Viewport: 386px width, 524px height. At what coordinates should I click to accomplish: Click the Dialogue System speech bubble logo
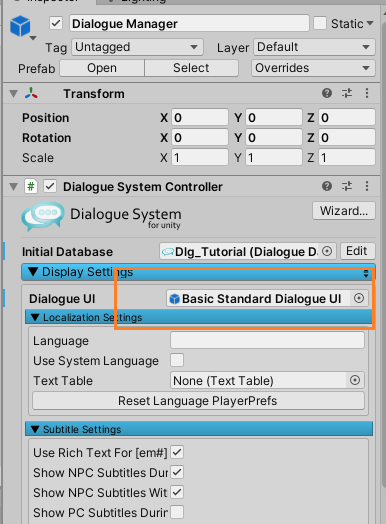tap(43, 216)
